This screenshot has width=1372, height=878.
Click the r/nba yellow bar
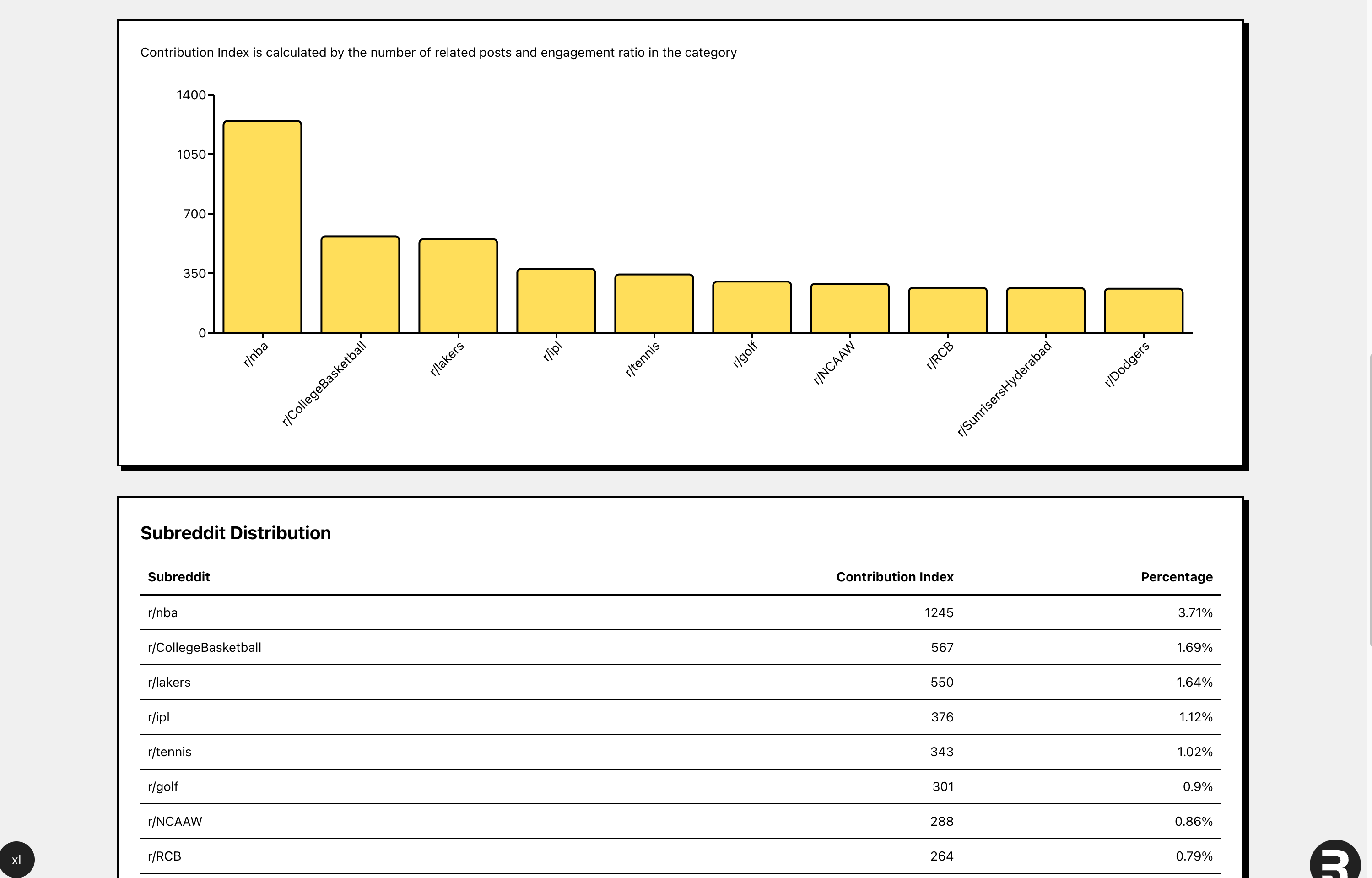click(x=262, y=227)
